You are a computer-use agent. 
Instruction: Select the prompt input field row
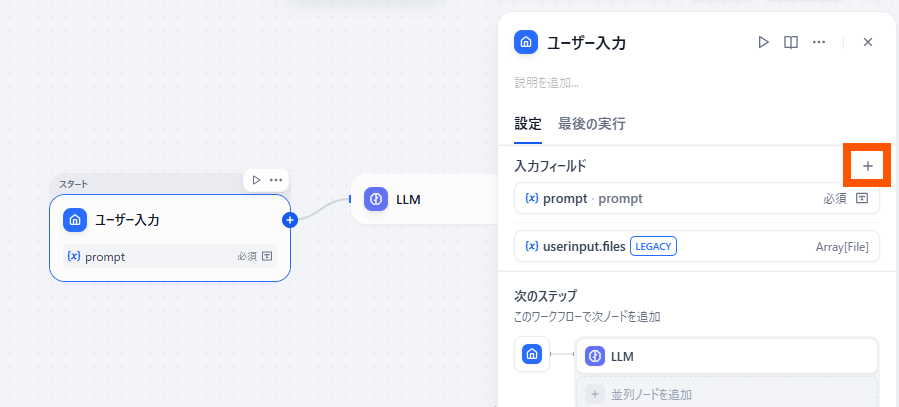(680, 198)
